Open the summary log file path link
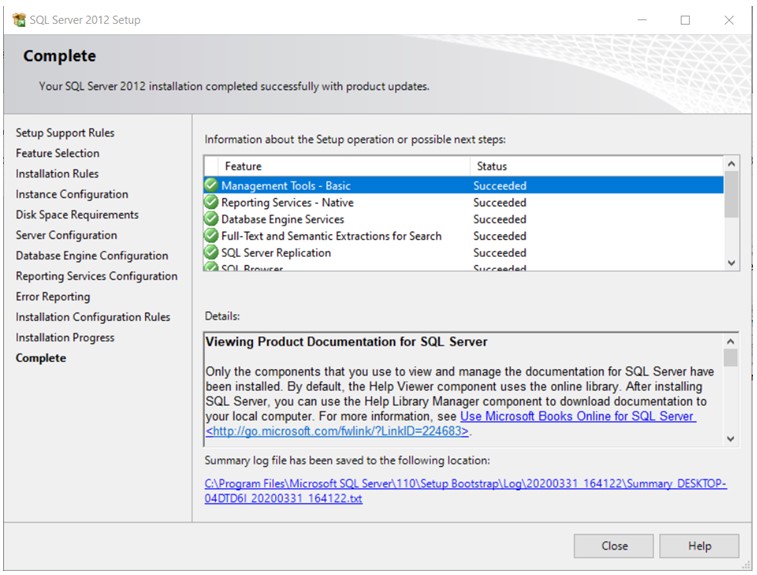The width and height of the screenshot is (757, 575). (x=465, y=491)
